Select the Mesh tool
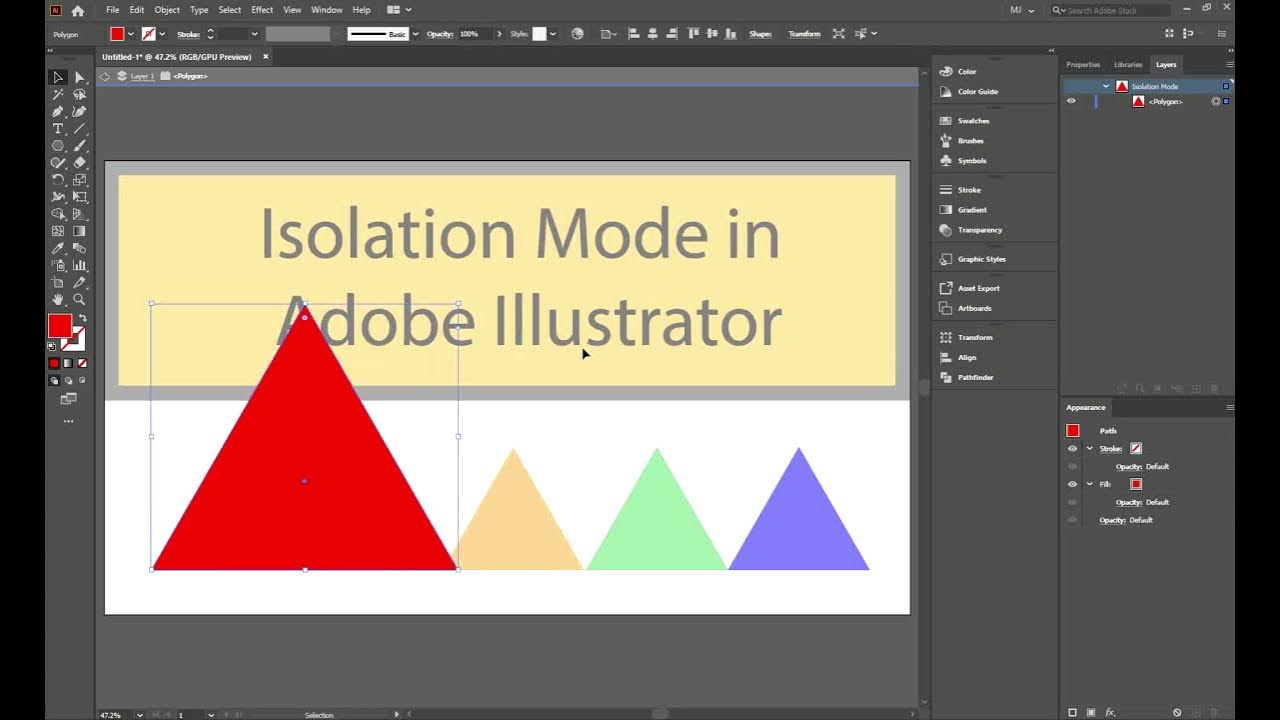 pos(58,231)
